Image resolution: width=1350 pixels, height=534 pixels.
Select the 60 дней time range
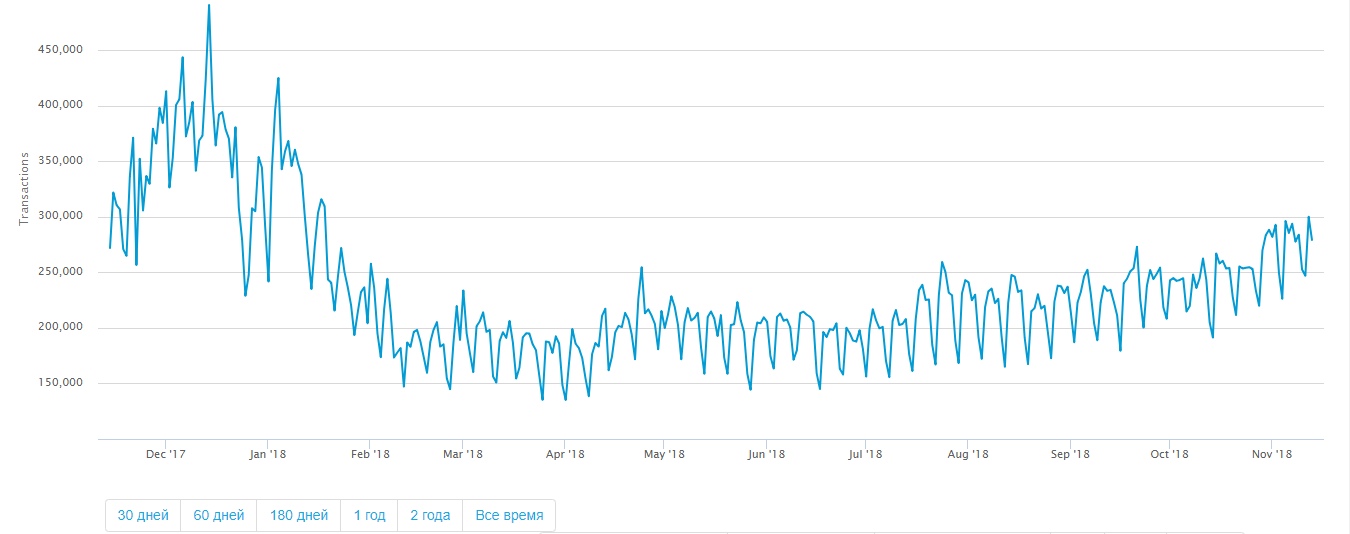tap(219, 516)
